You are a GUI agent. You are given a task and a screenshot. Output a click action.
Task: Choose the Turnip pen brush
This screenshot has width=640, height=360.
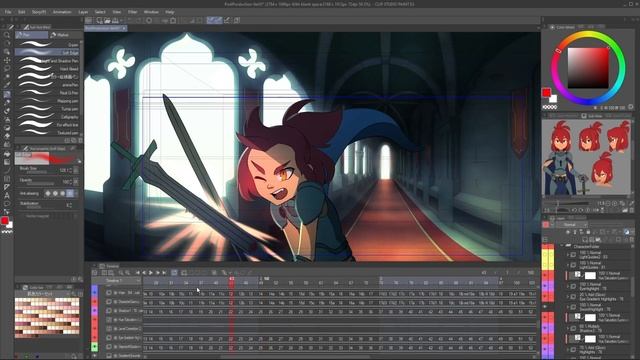[x=48, y=109]
